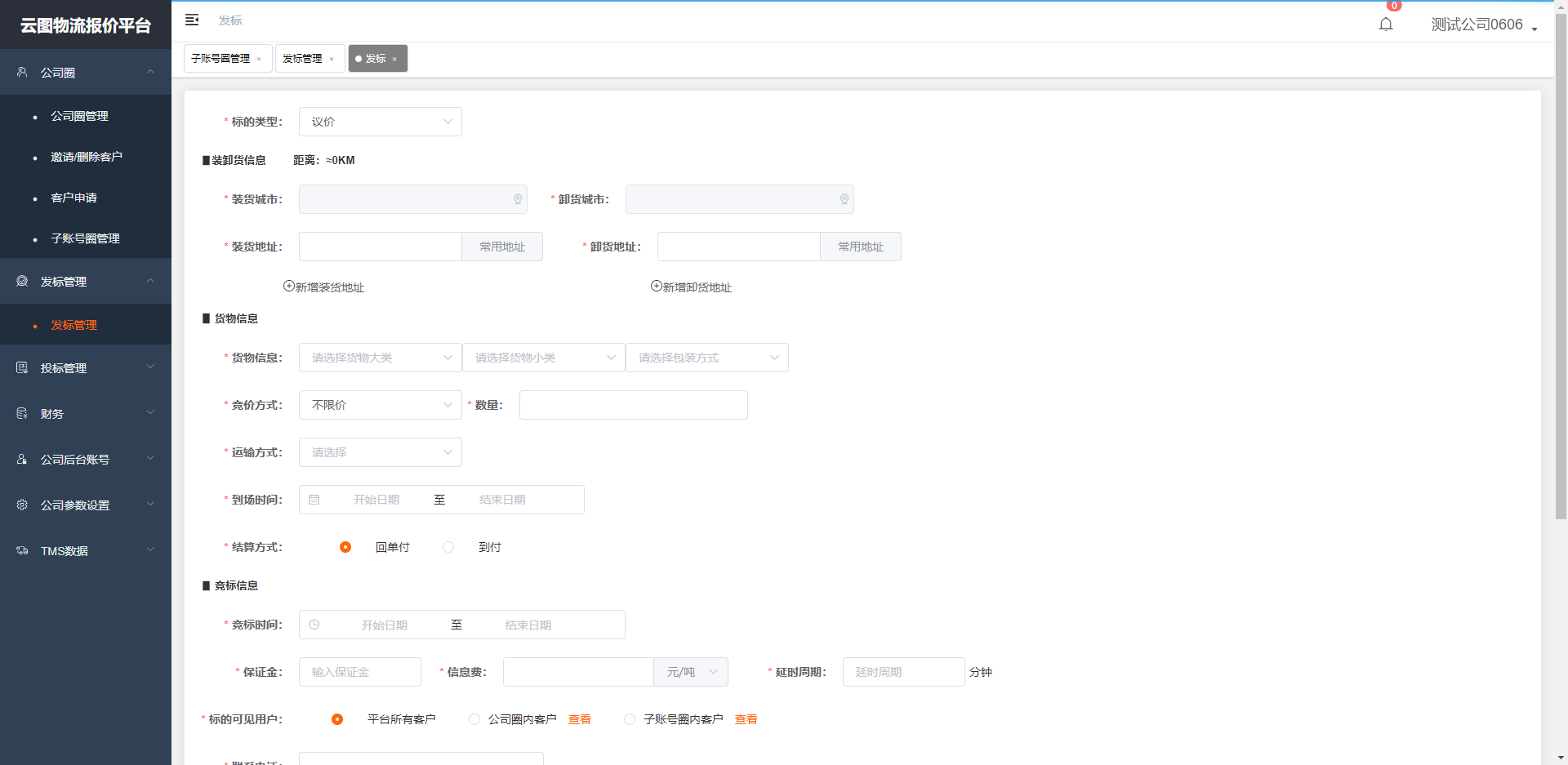Click location pin icon in 卸货城市 field

pyautogui.click(x=844, y=199)
